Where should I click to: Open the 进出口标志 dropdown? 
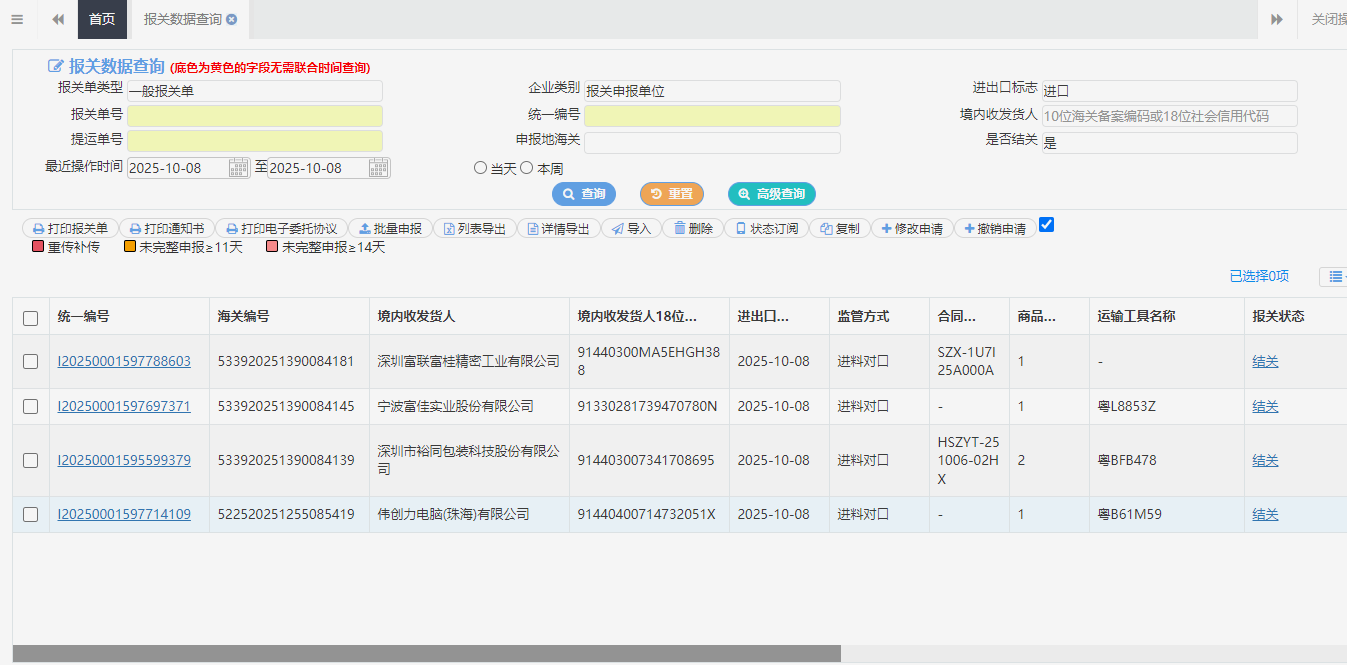coord(1169,91)
